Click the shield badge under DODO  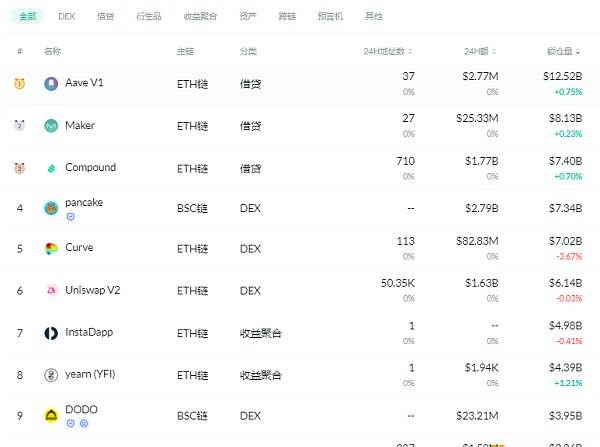click(x=70, y=424)
